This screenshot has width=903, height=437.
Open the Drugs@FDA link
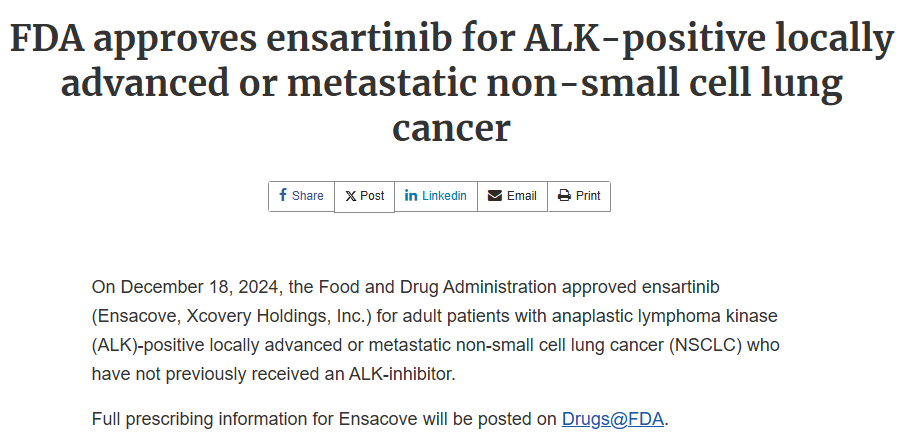(x=613, y=419)
